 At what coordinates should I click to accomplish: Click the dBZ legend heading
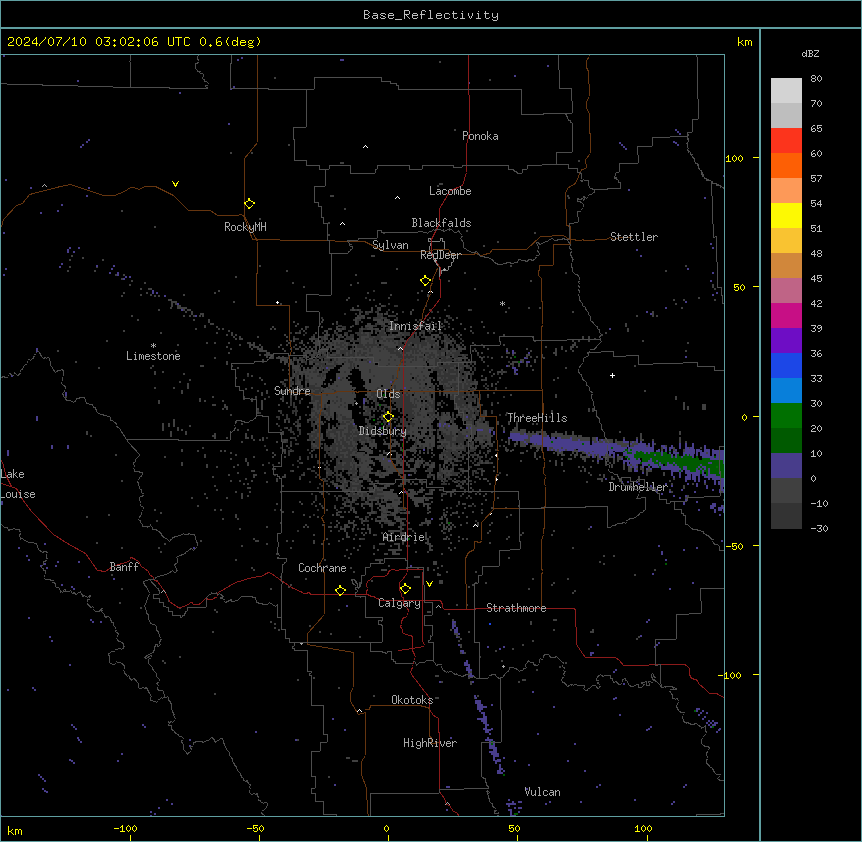[810, 54]
